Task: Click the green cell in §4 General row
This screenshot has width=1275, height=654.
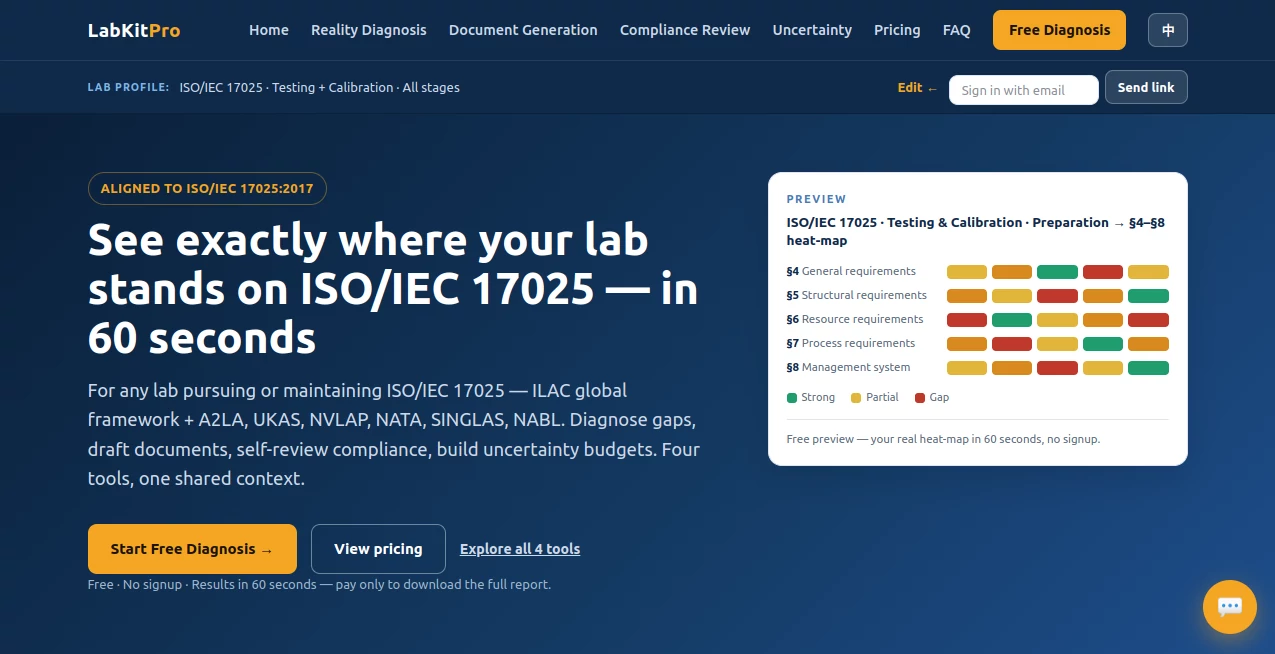Action: coord(1057,272)
